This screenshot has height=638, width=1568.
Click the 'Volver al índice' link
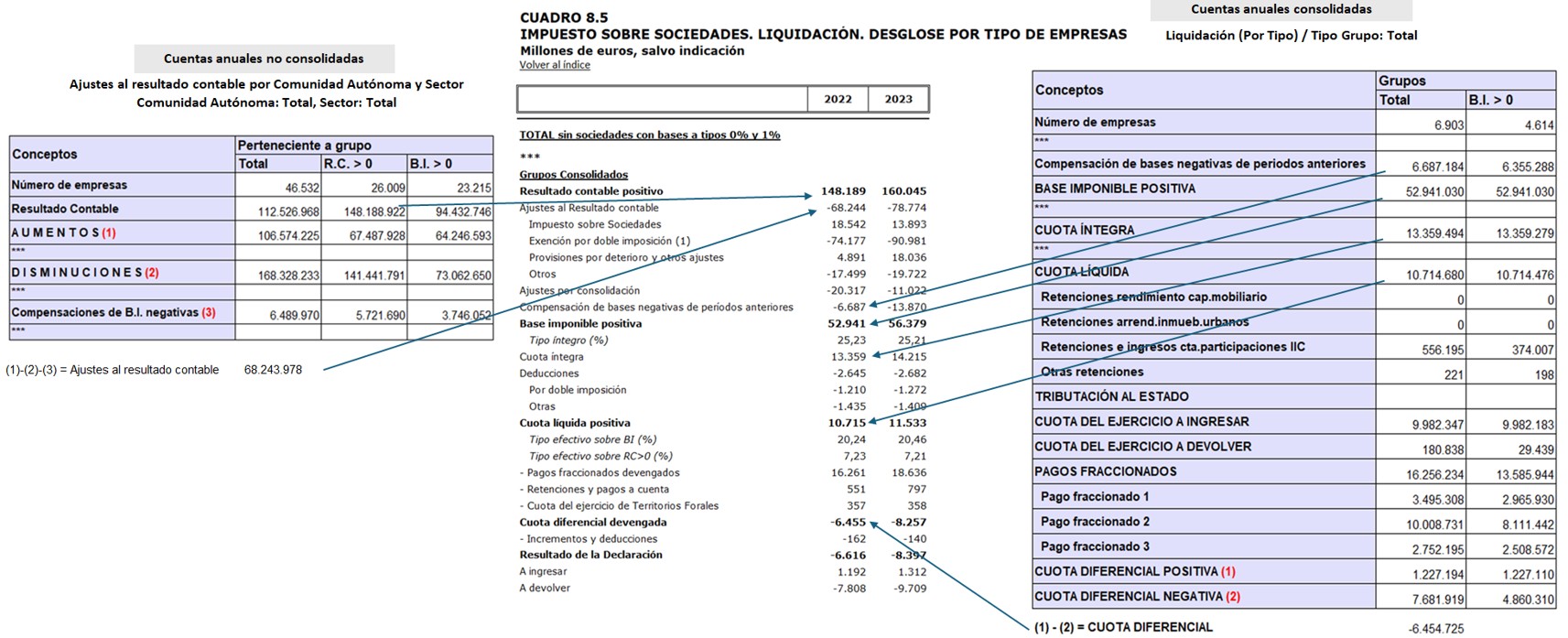[555, 65]
